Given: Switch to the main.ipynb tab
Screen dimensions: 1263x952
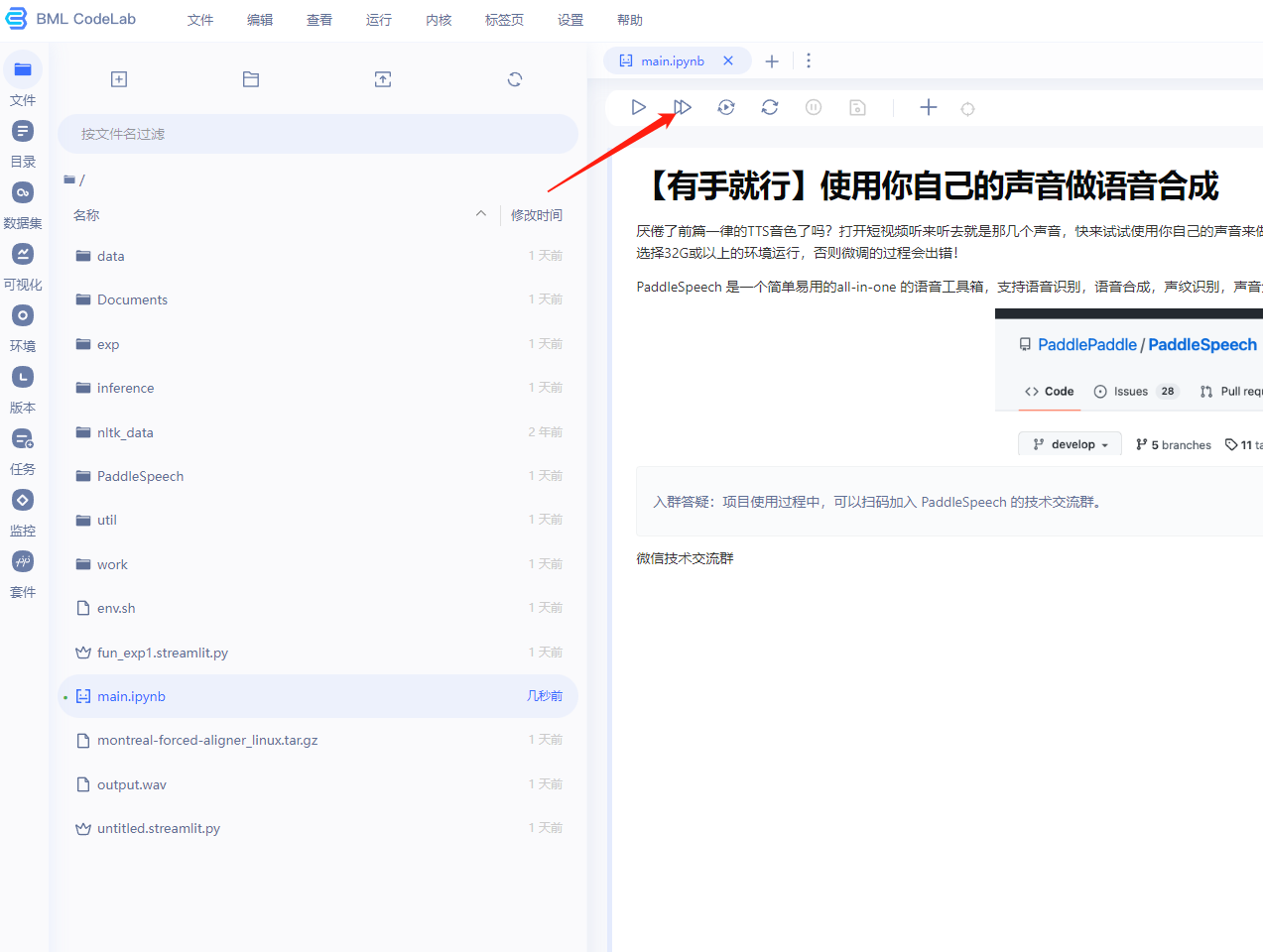Looking at the screenshot, I should pyautogui.click(x=673, y=60).
